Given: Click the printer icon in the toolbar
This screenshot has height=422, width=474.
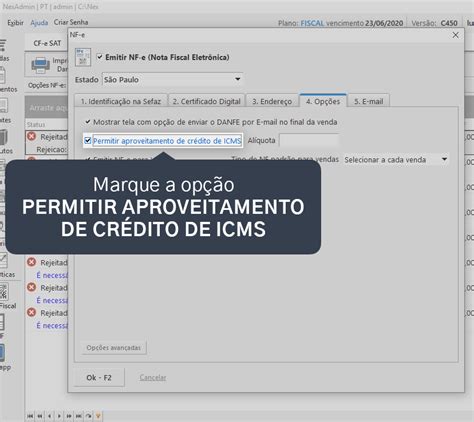Looking at the screenshot, I should point(41,65).
